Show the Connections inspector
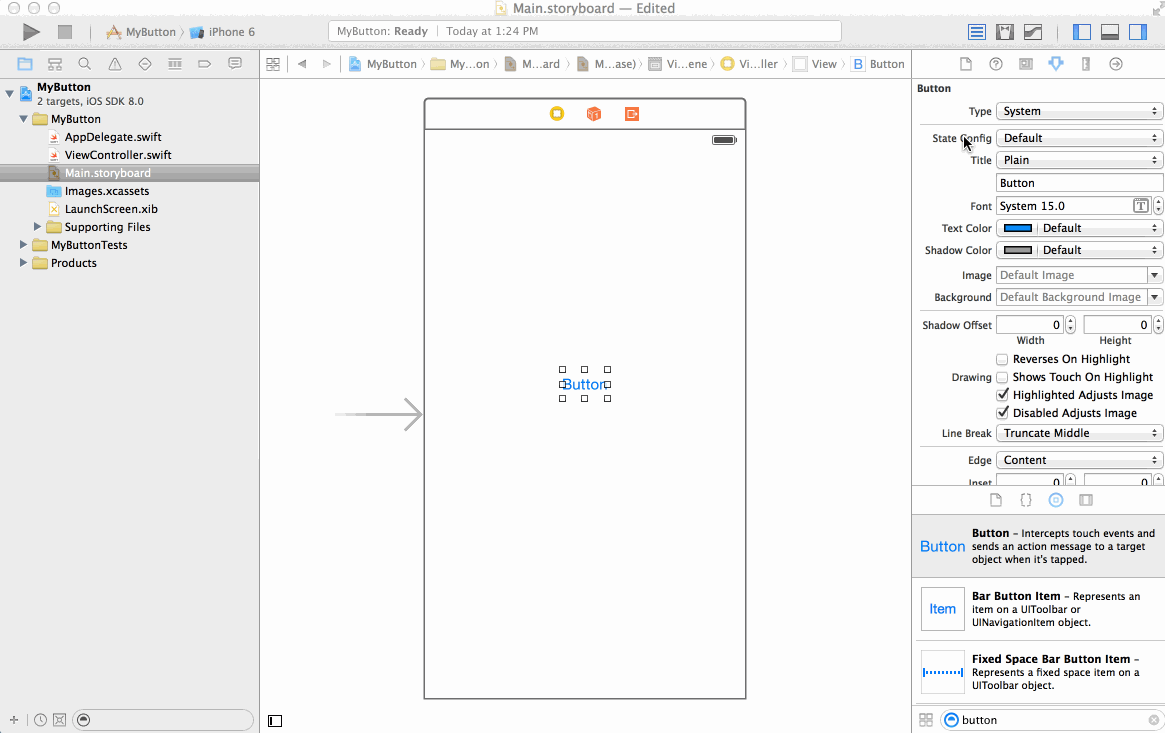Viewport: 1165px width, 733px height. pyautogui.click(x=1116, y=64)
